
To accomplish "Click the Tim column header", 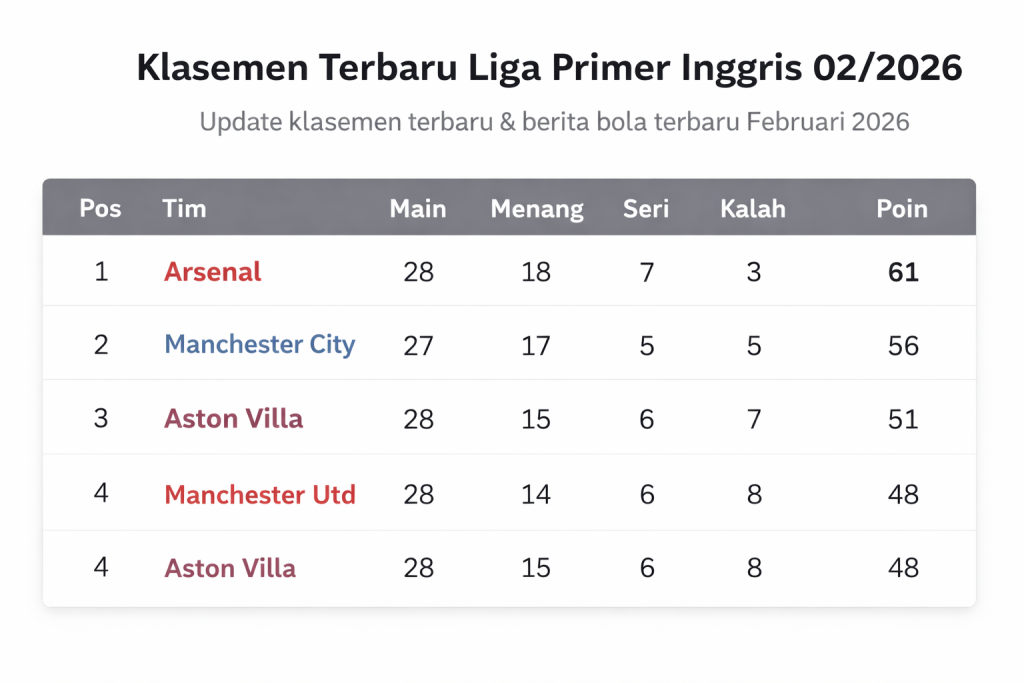I will click(x=184, y=209).
